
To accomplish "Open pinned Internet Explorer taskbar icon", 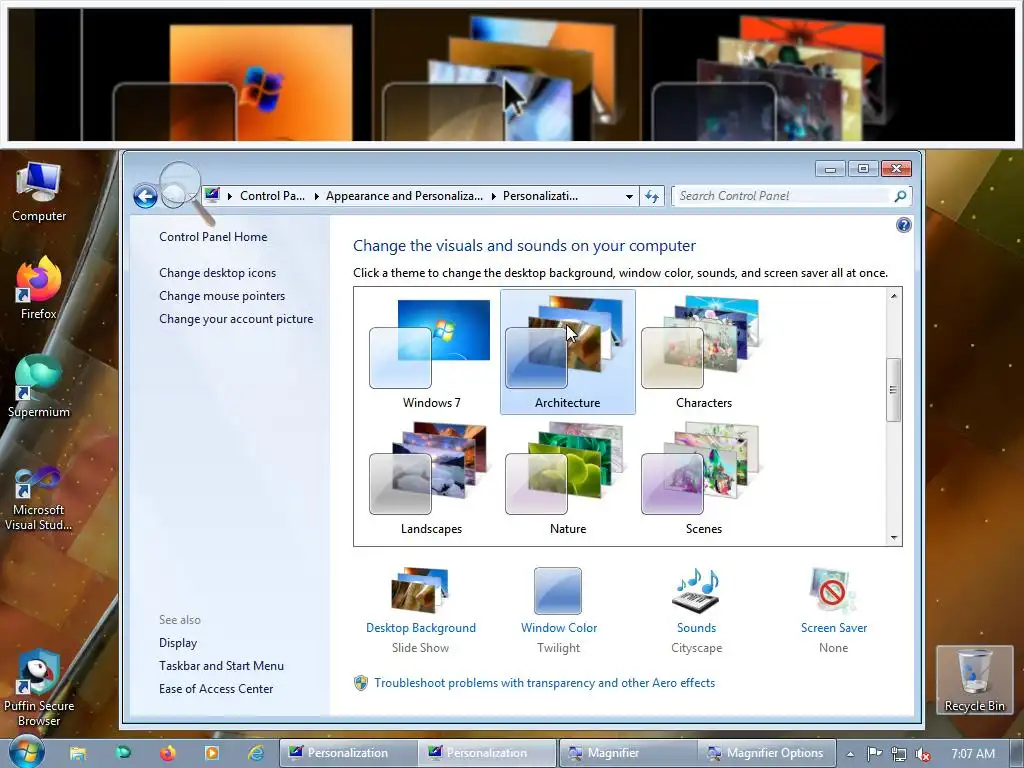I will (256, 753).
